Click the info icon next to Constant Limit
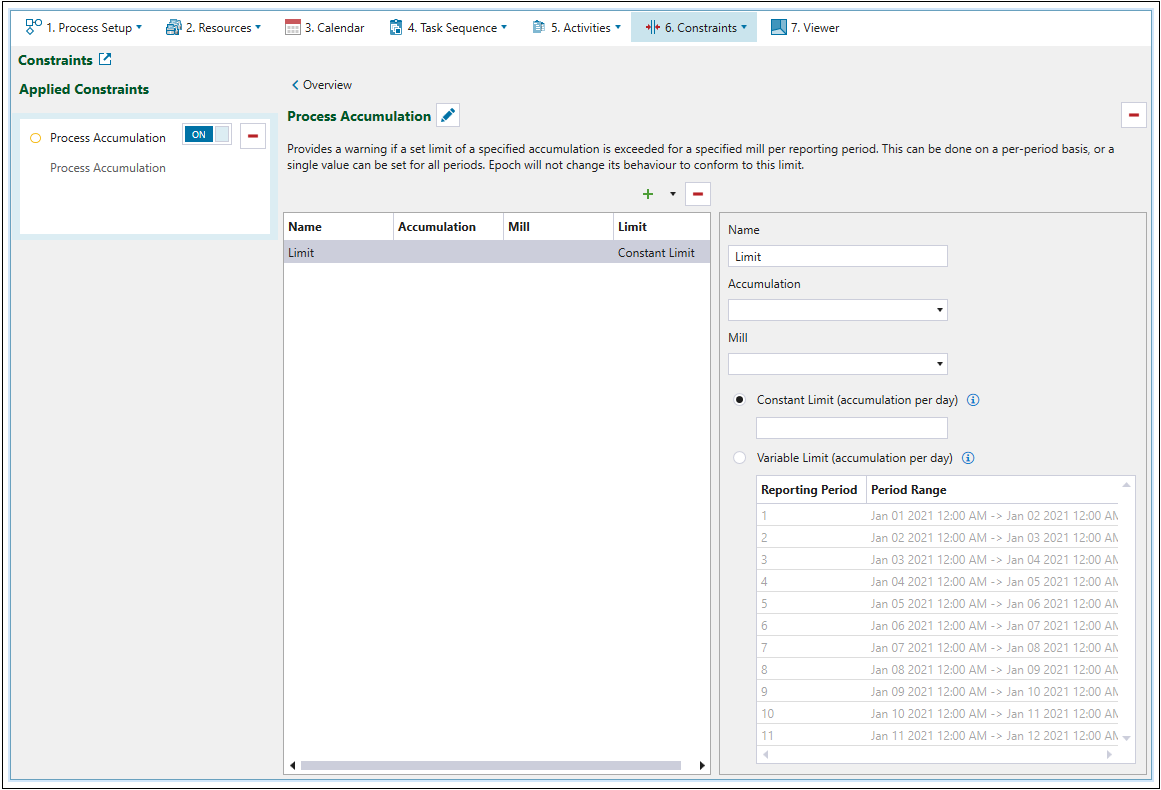 click(973, 400)
